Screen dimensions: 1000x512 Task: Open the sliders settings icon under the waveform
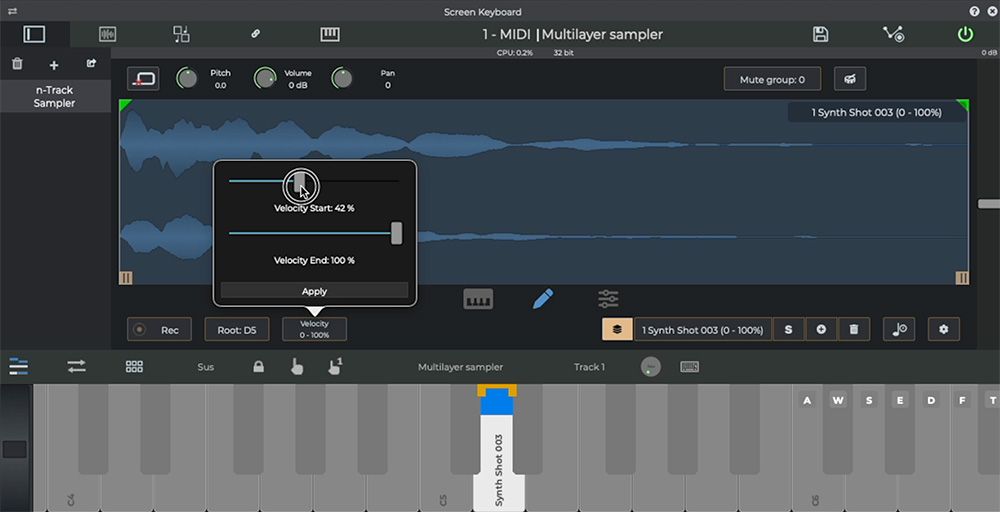coord(608,298)
